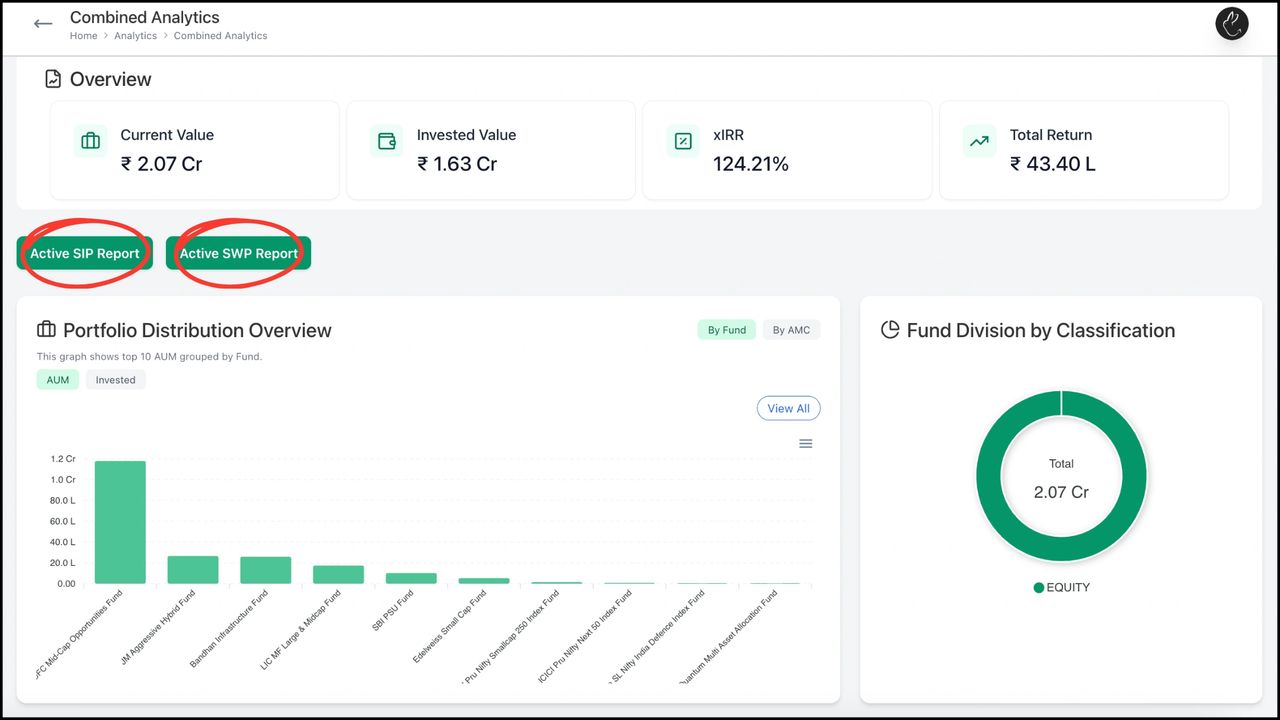Click the back arrow beside Combined Analytics
The image size is (1280, 720).
click(x=42, y=23)
